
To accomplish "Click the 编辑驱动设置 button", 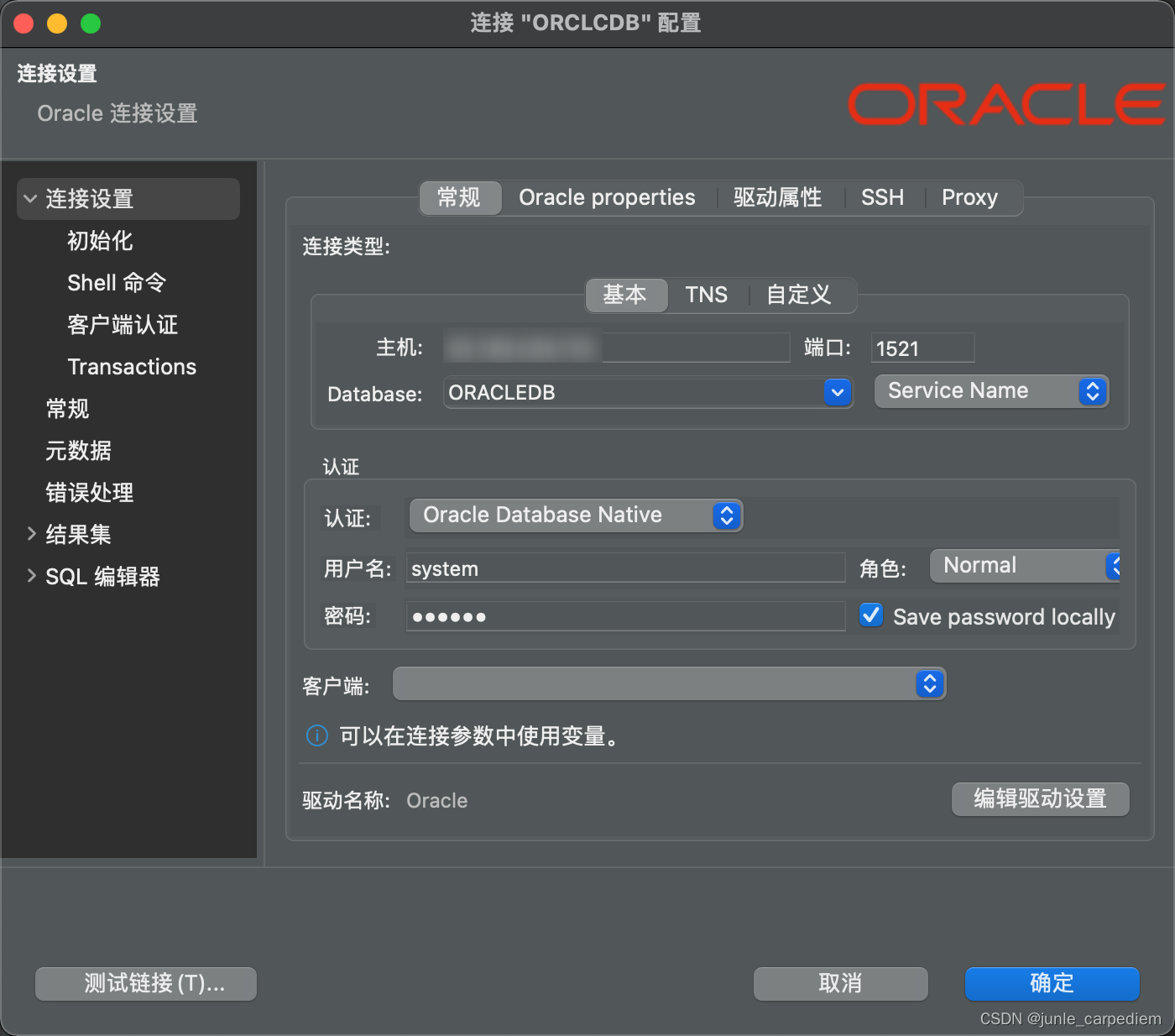I will click(x=1041, y=799).
